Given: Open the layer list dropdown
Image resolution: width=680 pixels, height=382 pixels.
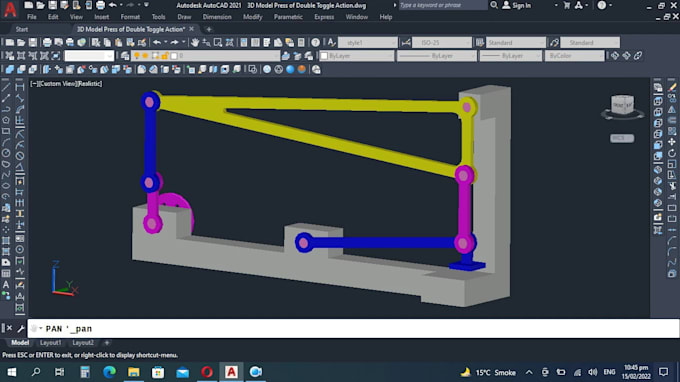Looking at the screenshot, I should [x=206, y=56].
